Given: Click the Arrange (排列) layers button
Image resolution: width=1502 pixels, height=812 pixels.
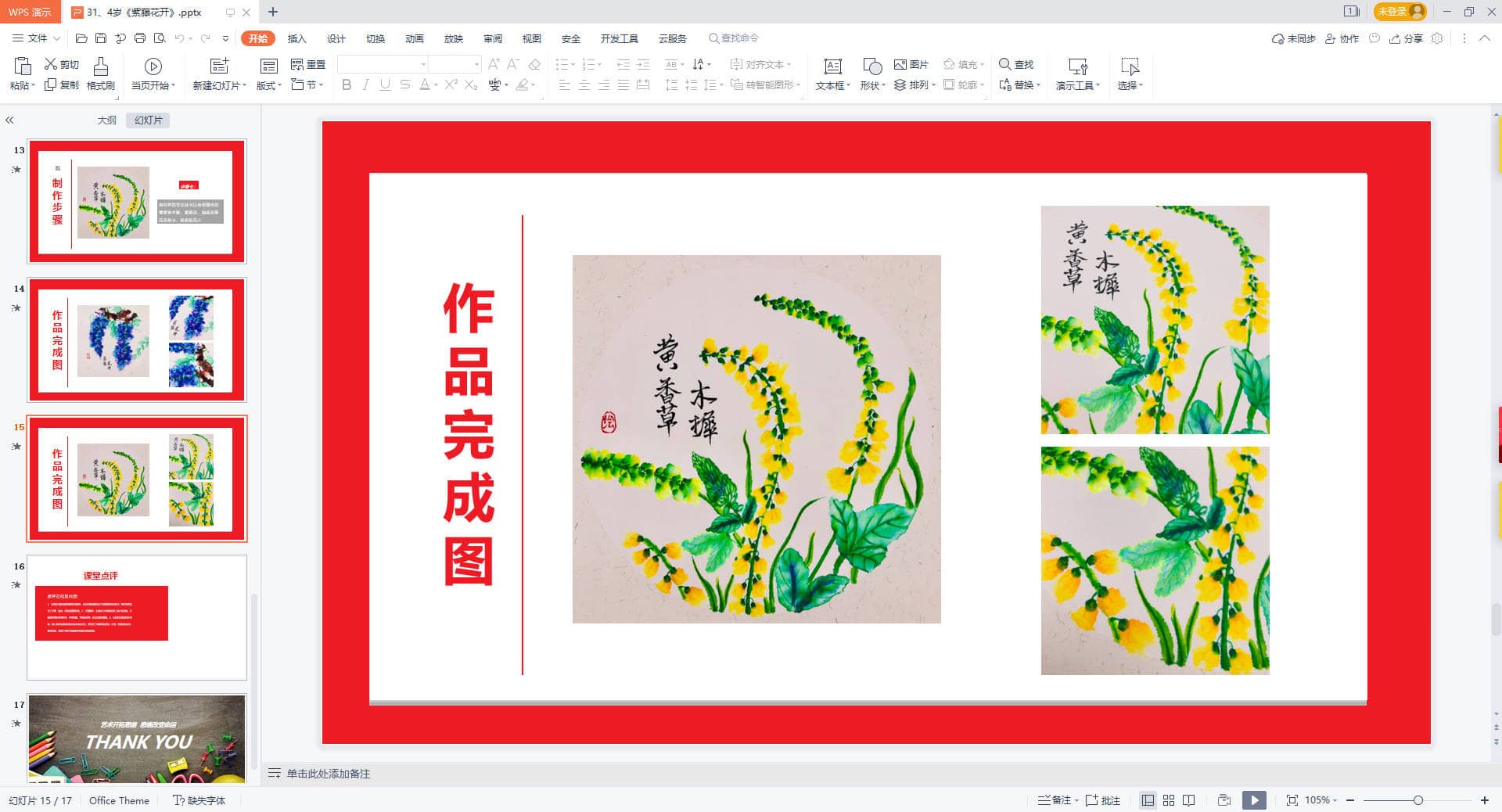Looking at the screenshot, I should click(x=914, y=84).
